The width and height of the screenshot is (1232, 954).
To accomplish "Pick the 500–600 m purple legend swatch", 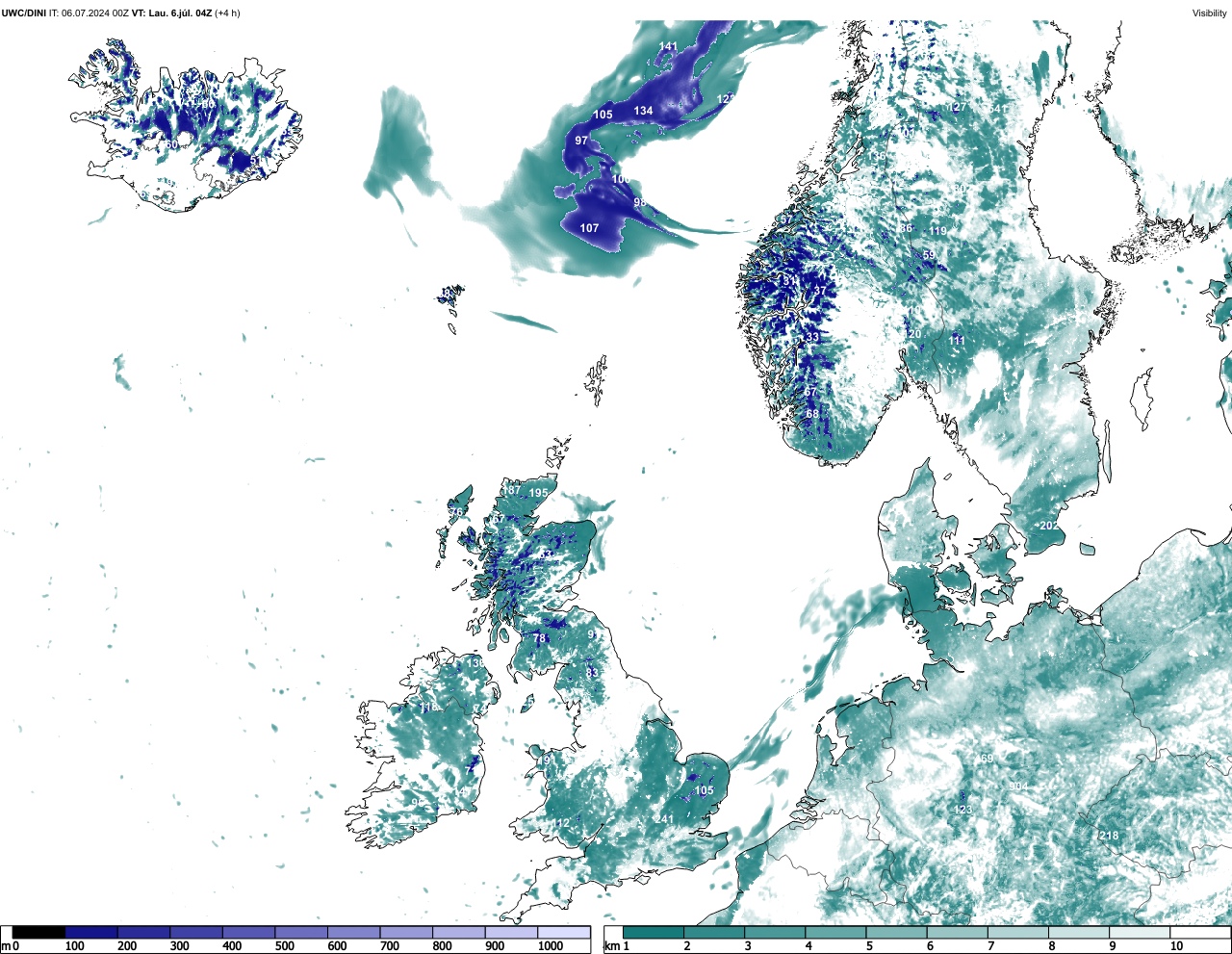I will (x=301, y=932).
